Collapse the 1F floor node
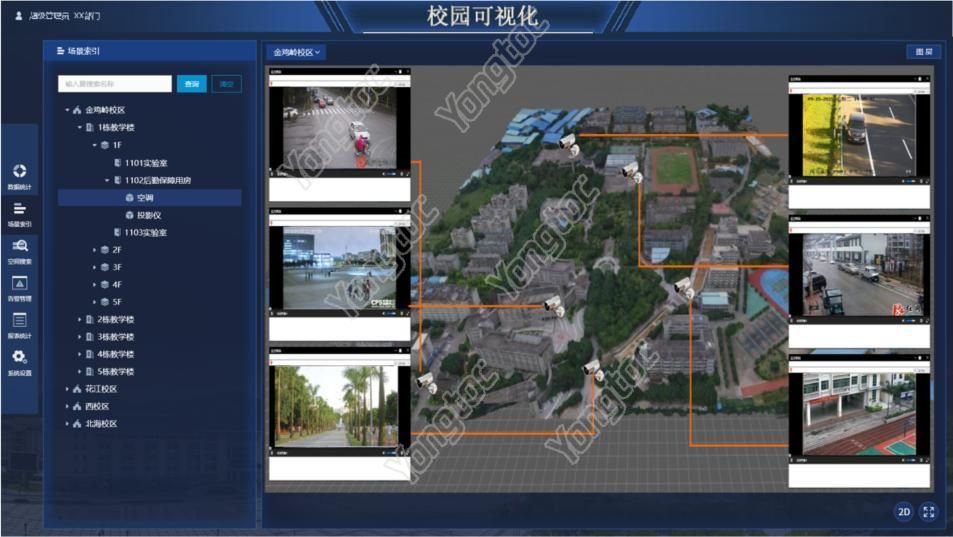The width and height of the screenshot is (953, 537). (94, 145)
